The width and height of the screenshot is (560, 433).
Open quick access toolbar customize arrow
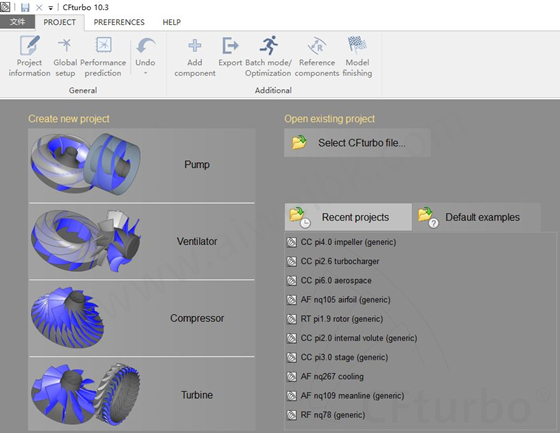tap(50, 8)
